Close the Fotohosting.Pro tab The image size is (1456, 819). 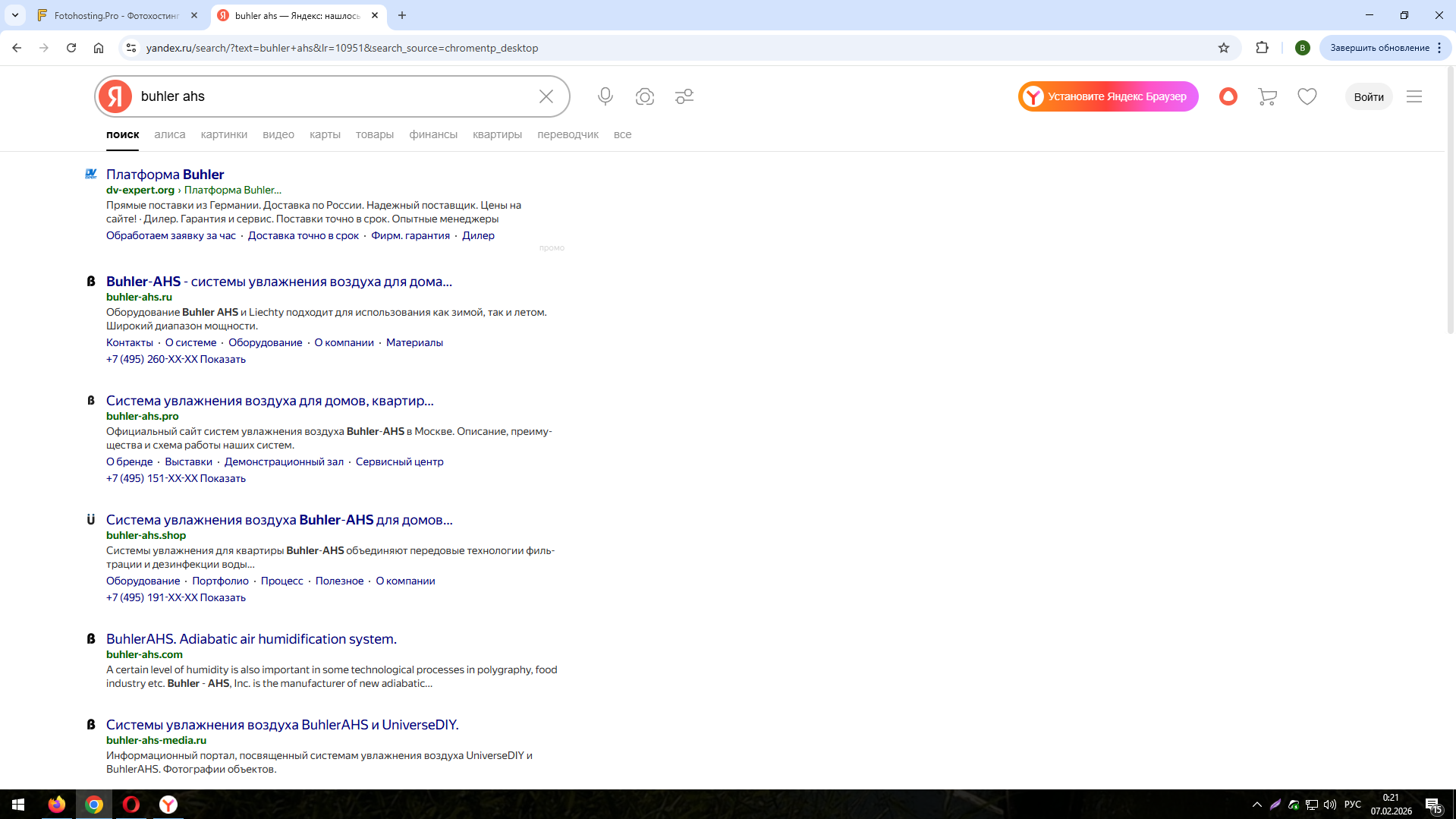(194, 15)
